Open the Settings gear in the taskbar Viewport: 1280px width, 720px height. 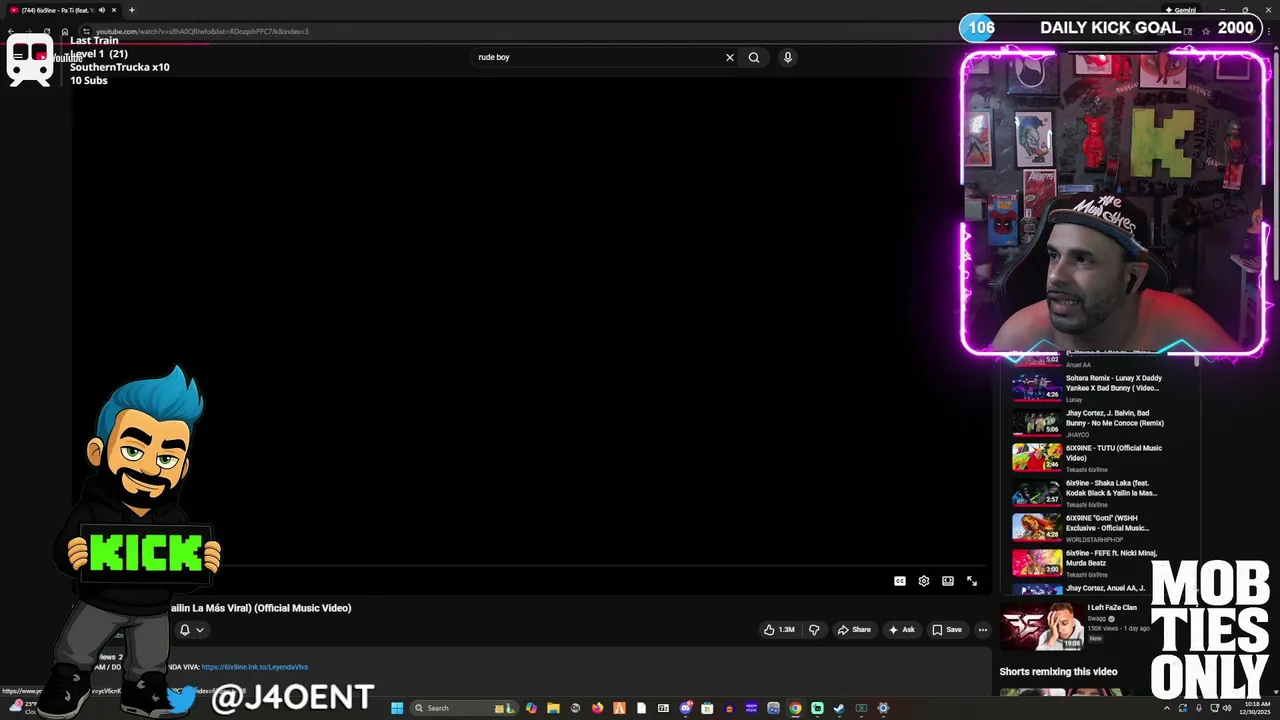point(883,708)
